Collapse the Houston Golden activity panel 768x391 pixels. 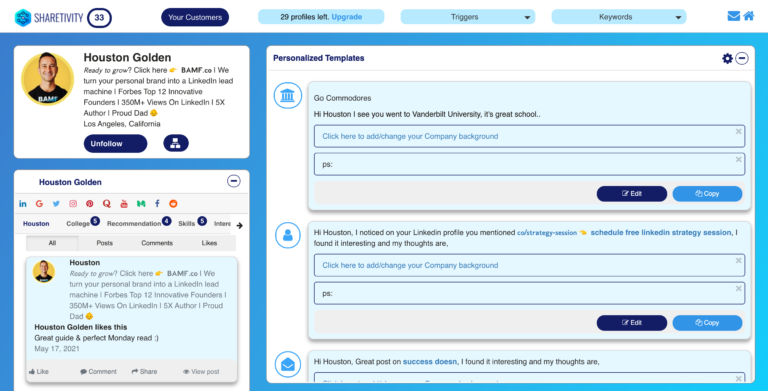234,181
